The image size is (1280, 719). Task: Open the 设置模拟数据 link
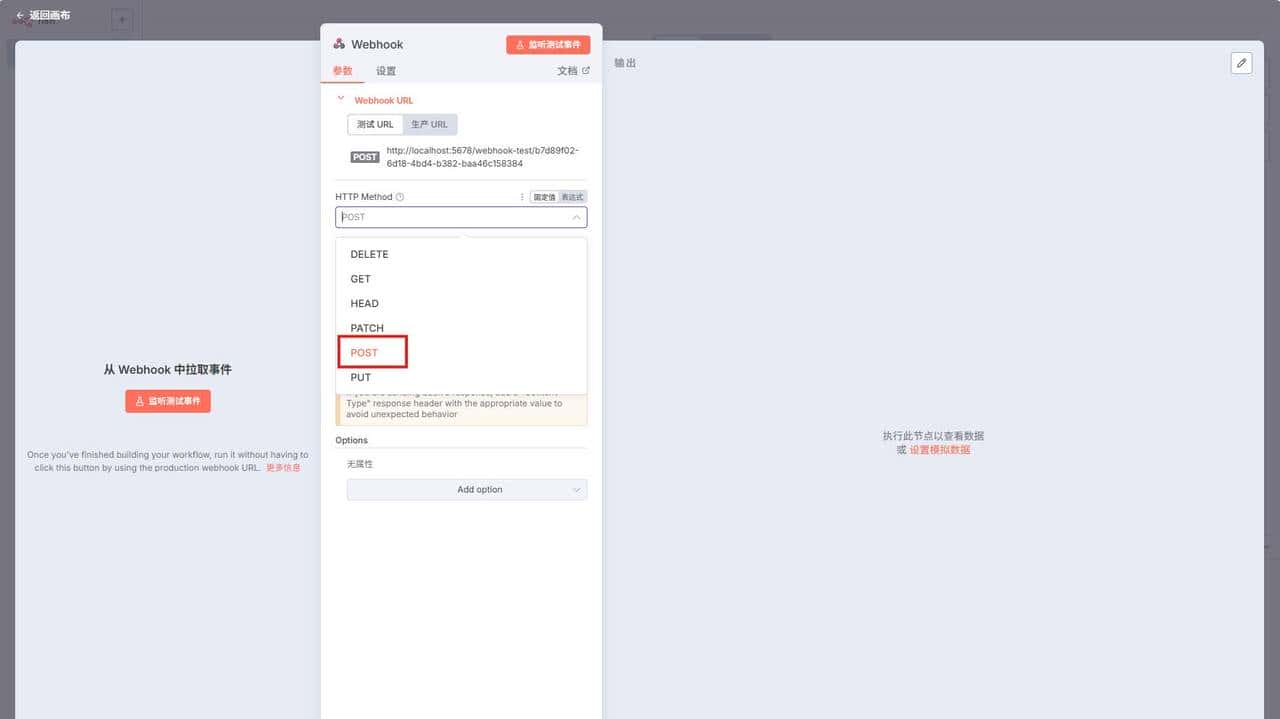pyautogui.click(x=940, y=450)
